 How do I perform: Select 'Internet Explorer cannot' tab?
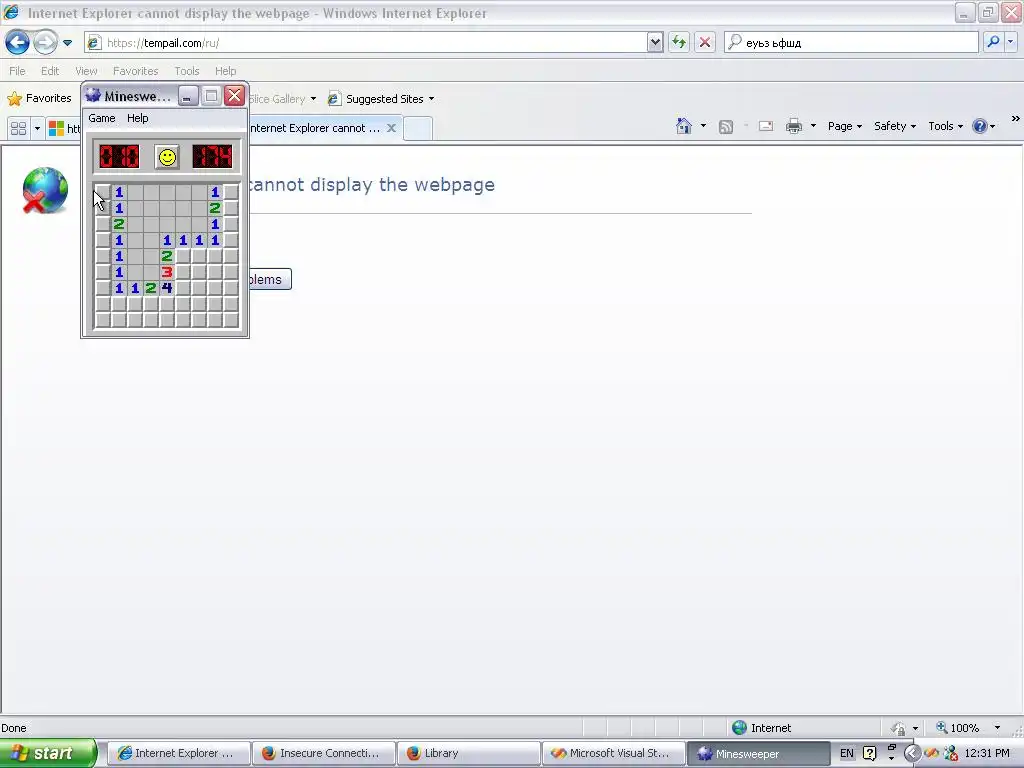click(x=315, y=128)
